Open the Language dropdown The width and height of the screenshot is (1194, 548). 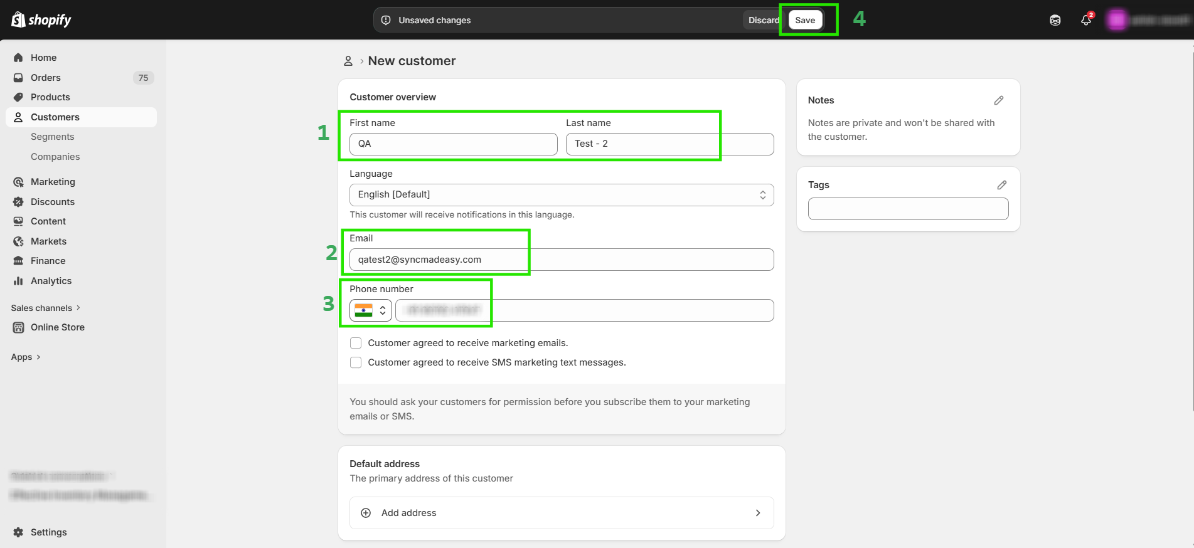561,194
